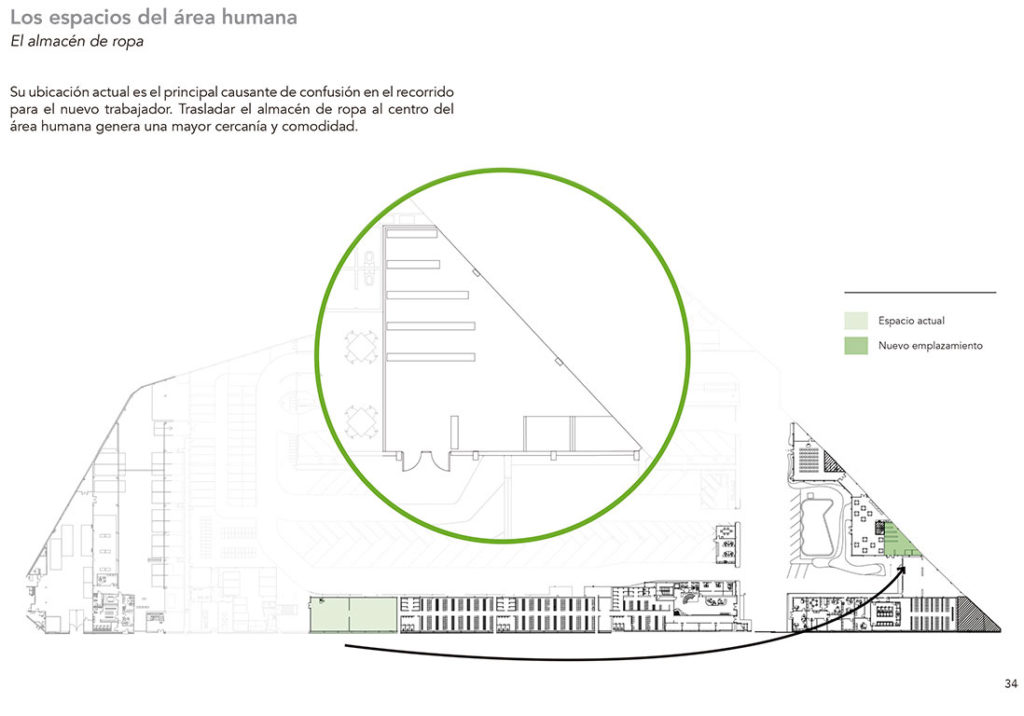Click the heading 'Los espacios del área humana'
This screenshot has height=716, width=1024.
[x=153, y=17]
